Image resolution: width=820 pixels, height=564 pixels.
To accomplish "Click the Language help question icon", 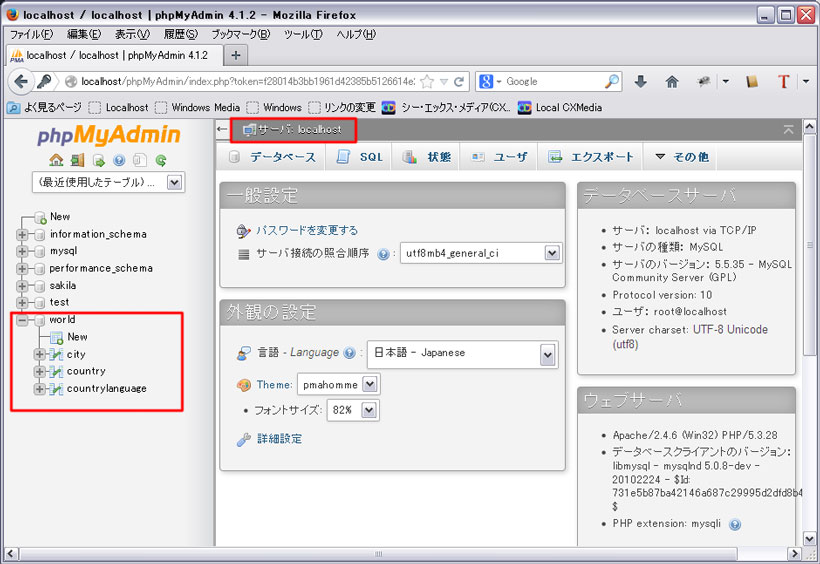I will click(349, 353).
